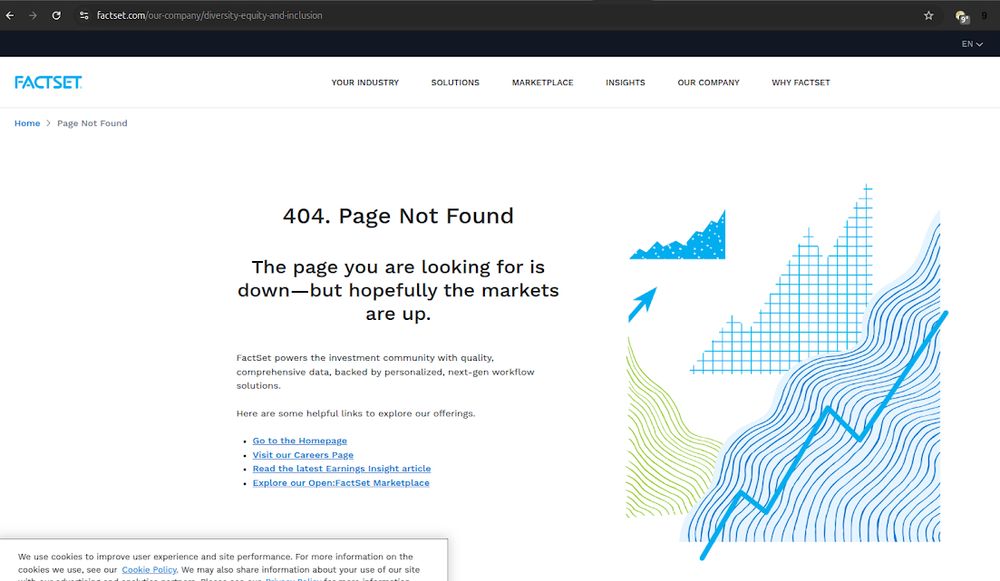The width and height of the screenshot is (1000, 581).
Task: Click the Home breadcrumb link
Action: (27, 123)
